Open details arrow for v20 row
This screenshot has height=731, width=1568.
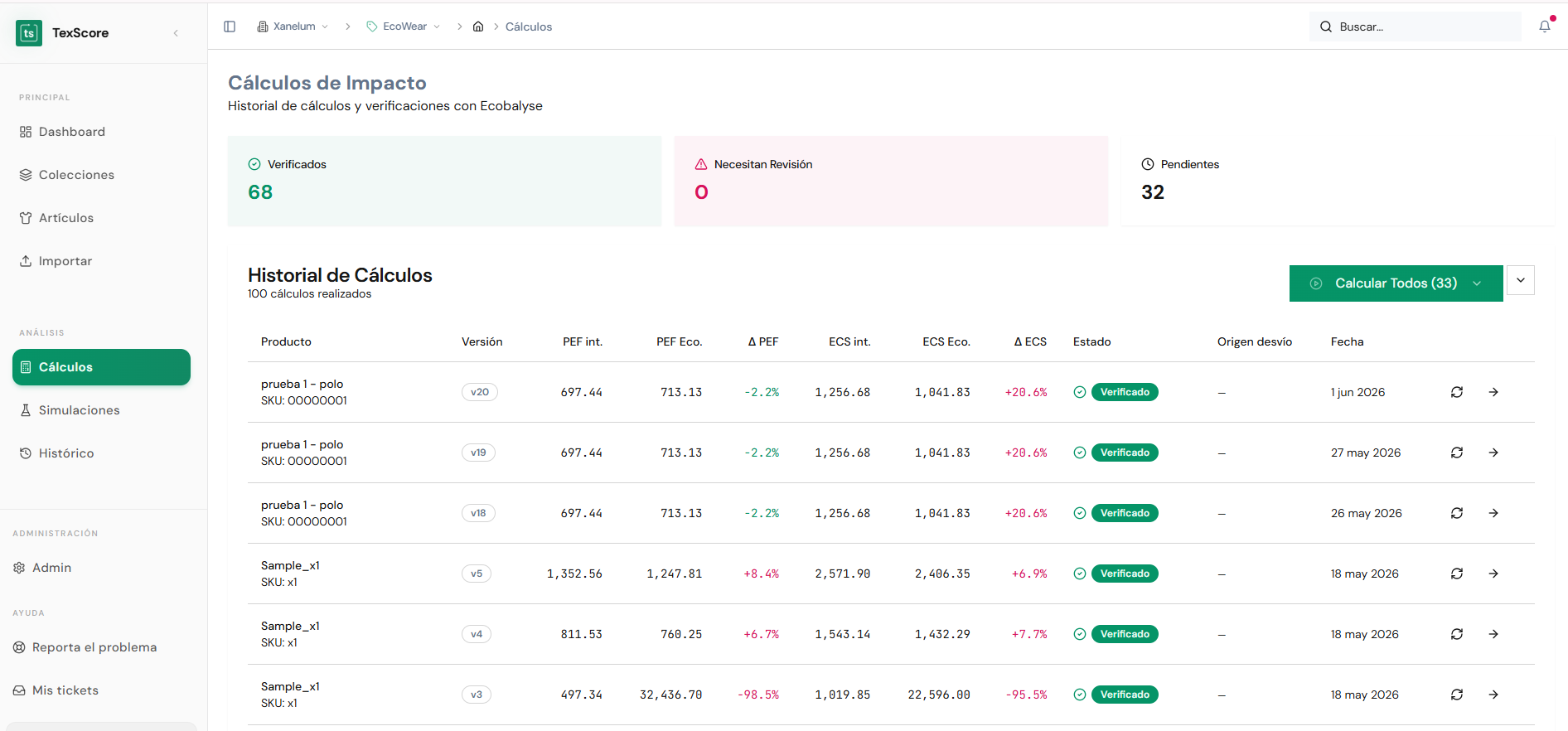[x=1493, y=392]
